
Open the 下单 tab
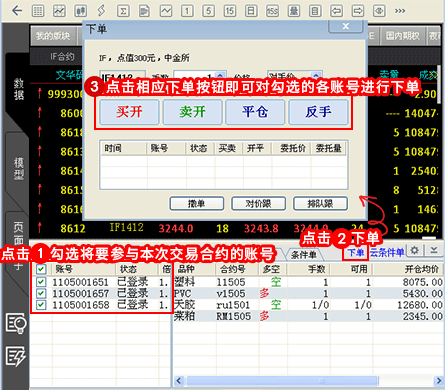tap(355, 253)
